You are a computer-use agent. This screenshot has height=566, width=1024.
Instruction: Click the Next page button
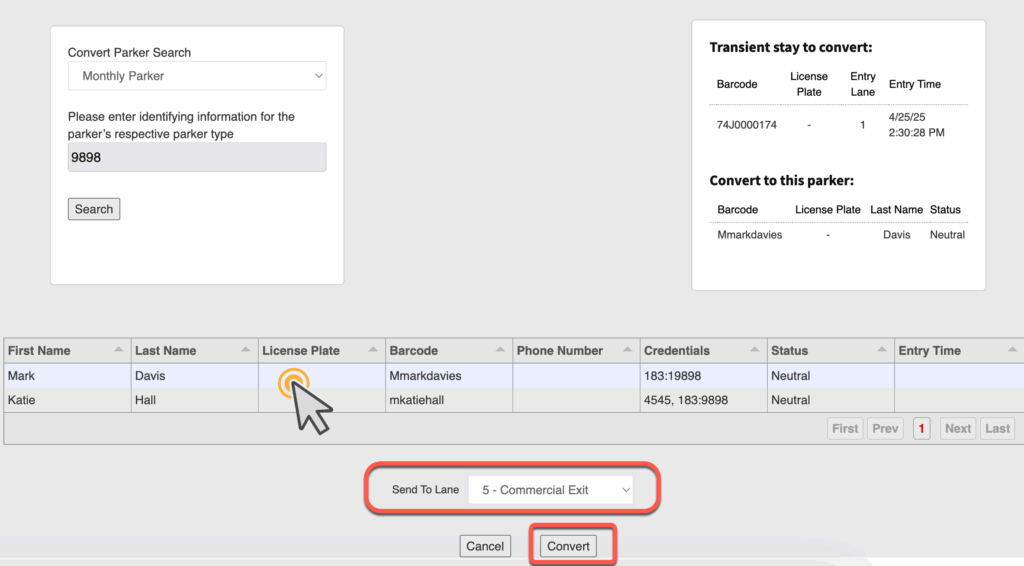tap(957, 428)
